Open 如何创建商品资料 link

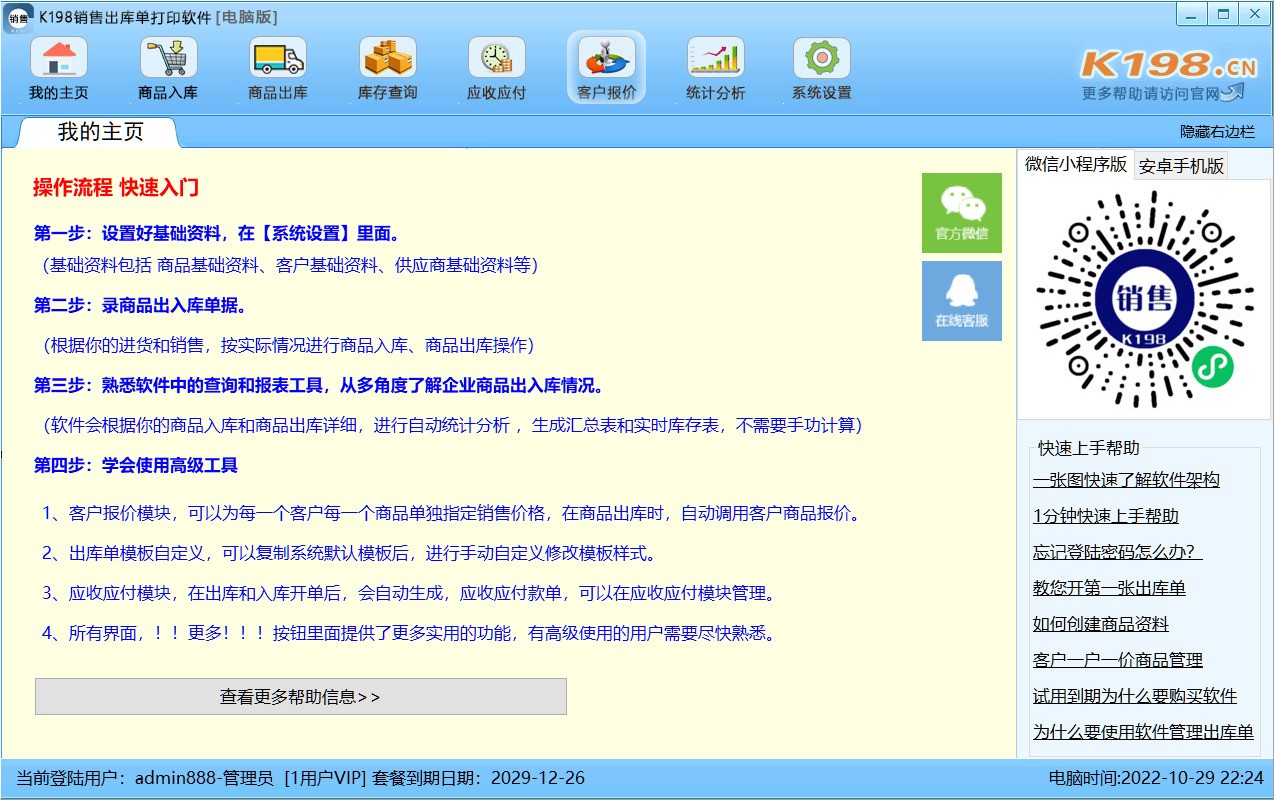coord(1101,624)
